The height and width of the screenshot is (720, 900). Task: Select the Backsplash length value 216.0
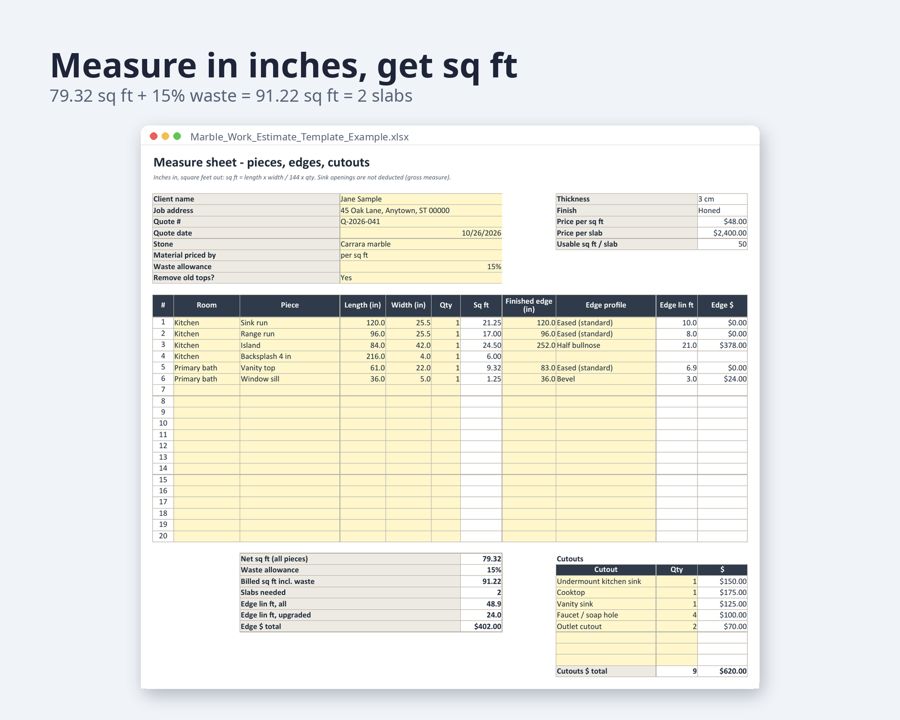click(362, 356)
